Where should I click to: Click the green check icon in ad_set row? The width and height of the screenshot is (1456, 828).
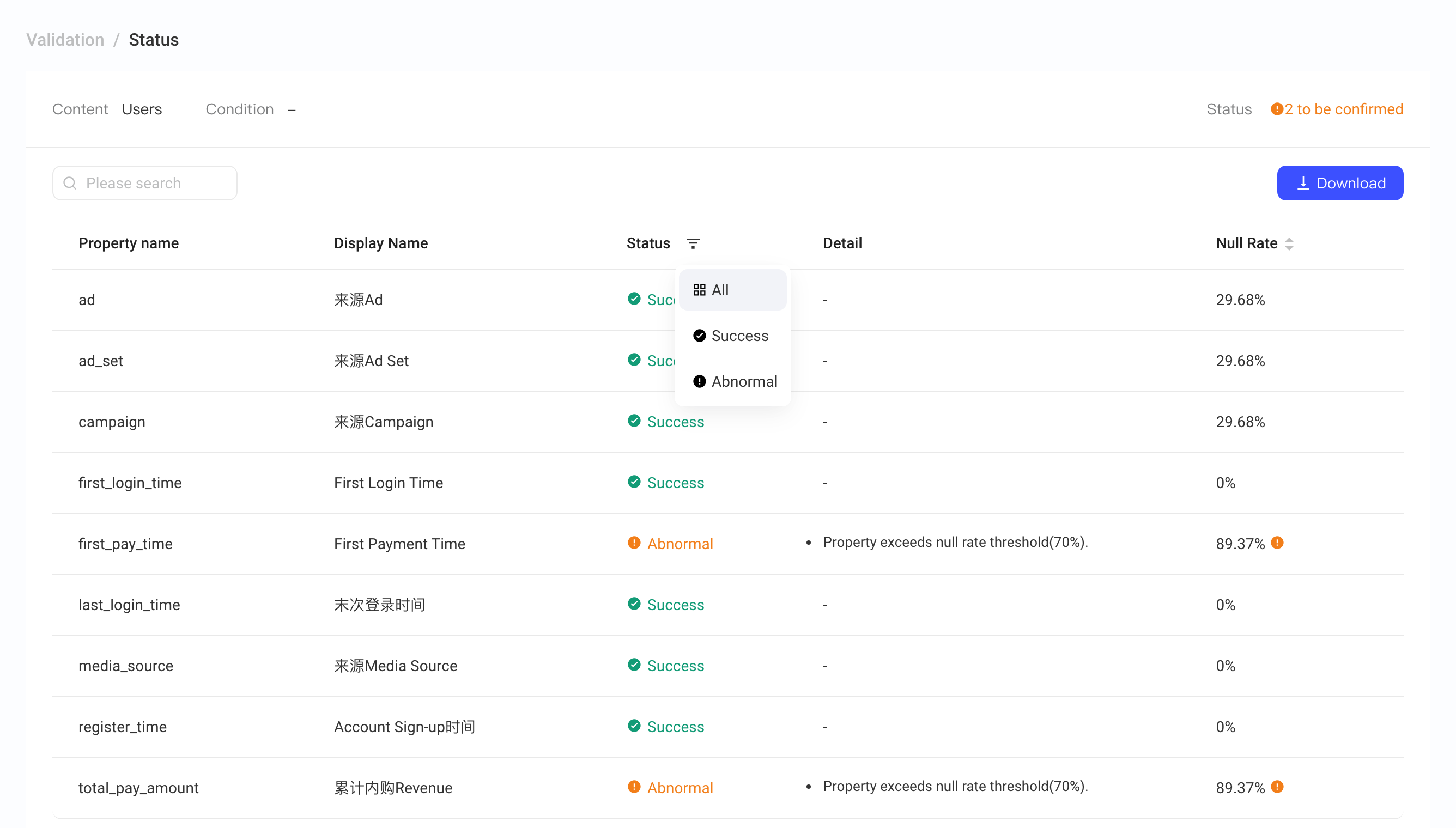tap(634, 360)
